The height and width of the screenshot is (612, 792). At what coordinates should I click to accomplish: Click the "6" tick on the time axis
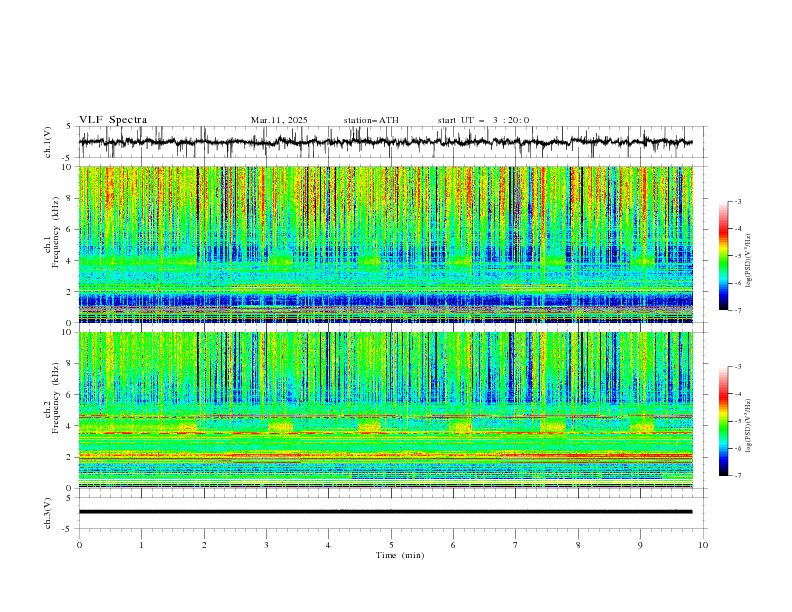click(453, 545)
